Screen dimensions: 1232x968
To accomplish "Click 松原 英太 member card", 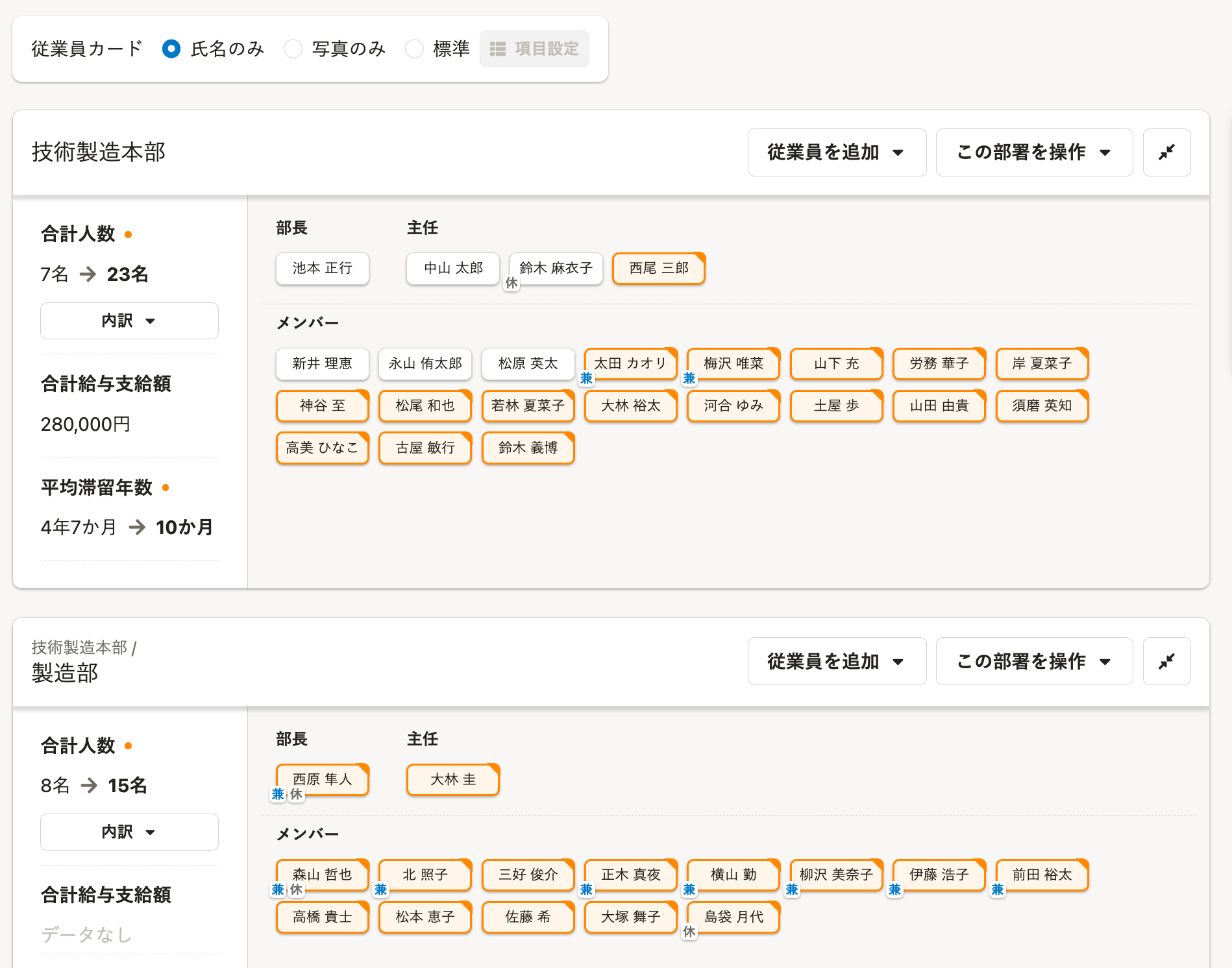I will (x=528, y=364).
